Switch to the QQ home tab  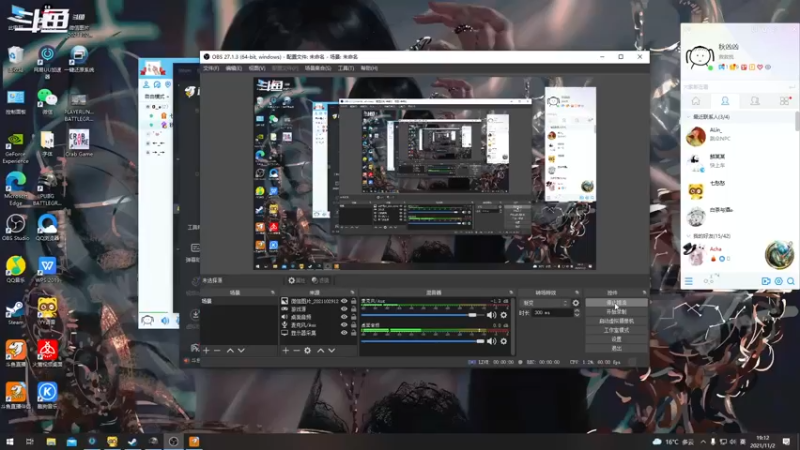pyautogui.click(x=695, y=101)
